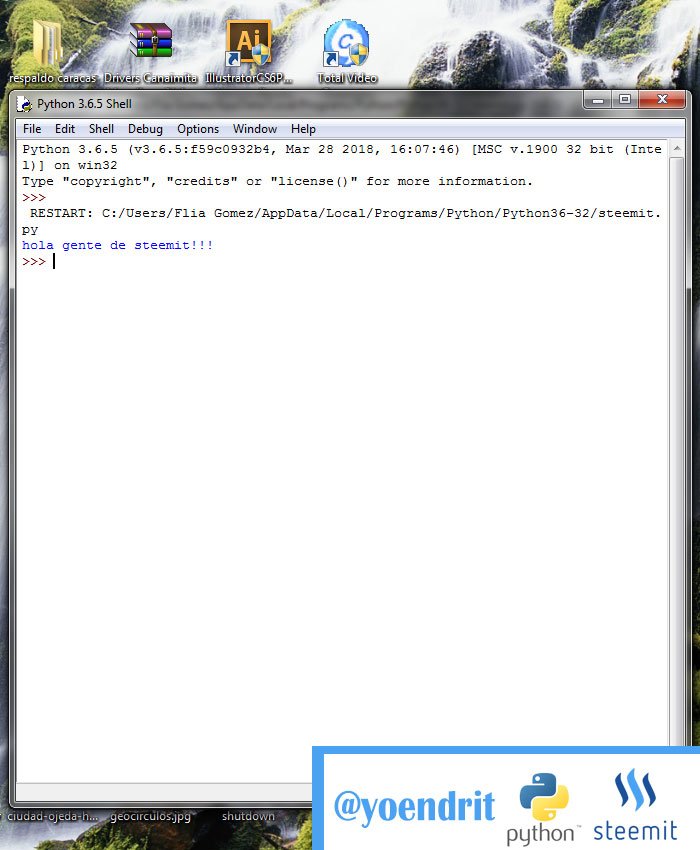Click the scrollbar up arrow in the shell
This screenshot has height=850, width=700.
676,148
